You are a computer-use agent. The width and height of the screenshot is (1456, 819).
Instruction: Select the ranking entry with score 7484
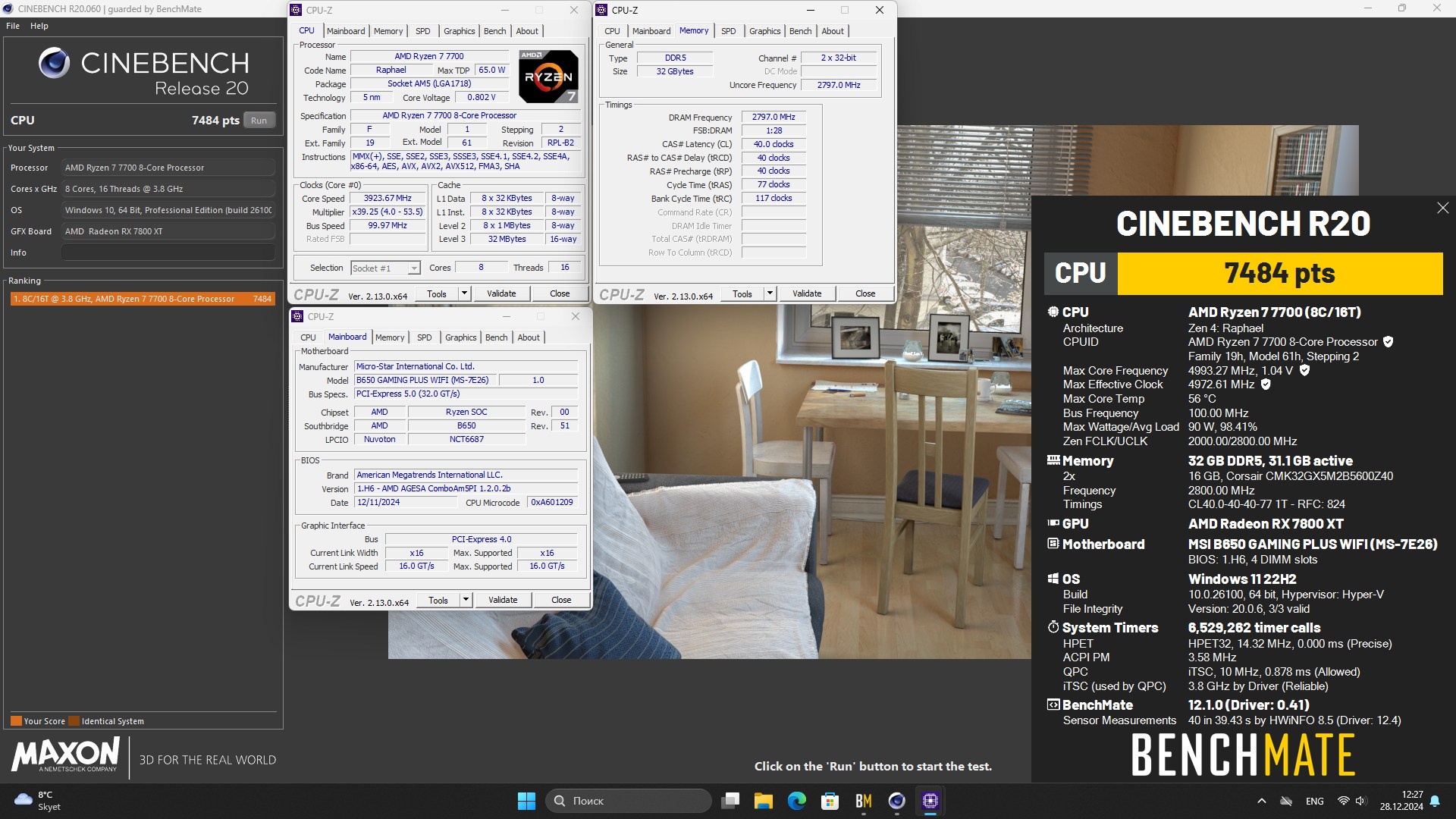(143, 299)
